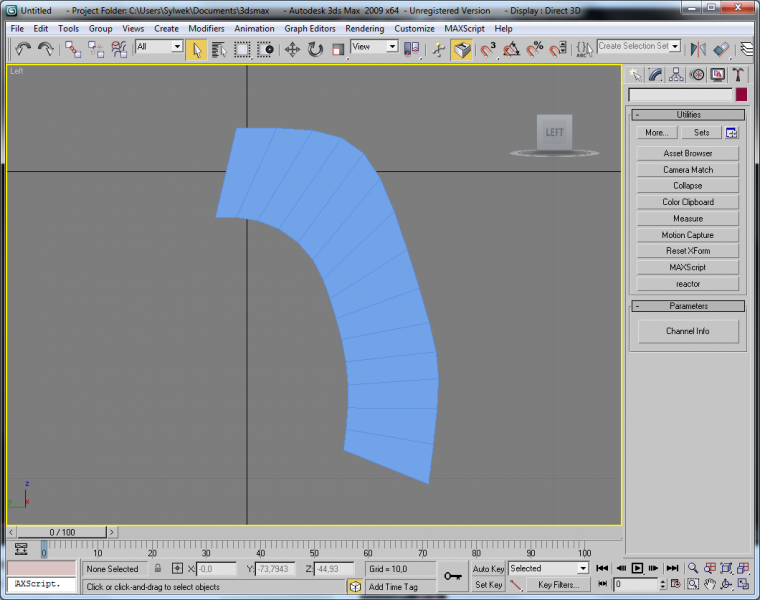The height and width of the screenshot is (600, 760).
Task: Click the object color swatch
Action: (741, 94)
